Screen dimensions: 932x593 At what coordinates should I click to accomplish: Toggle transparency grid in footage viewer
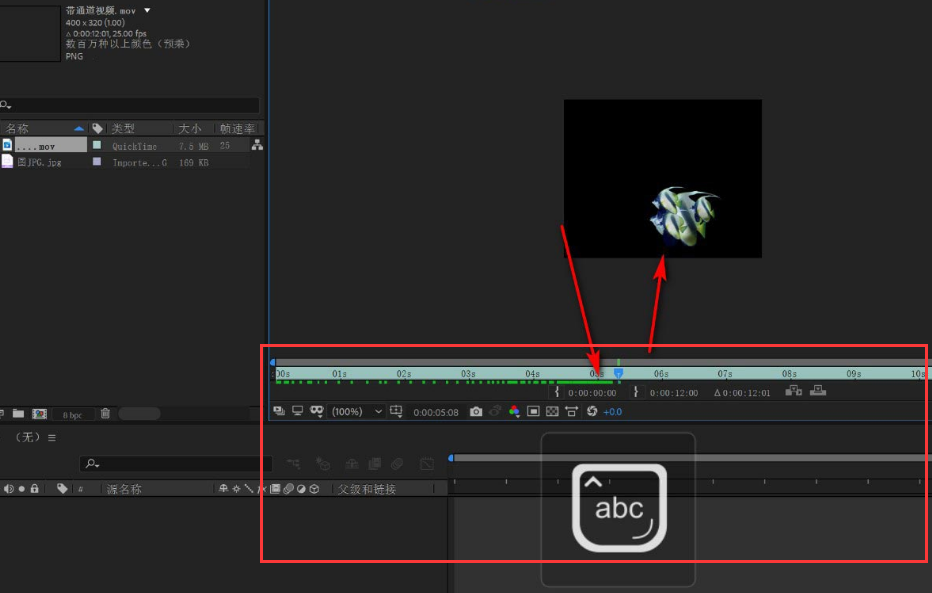(552, 411)
